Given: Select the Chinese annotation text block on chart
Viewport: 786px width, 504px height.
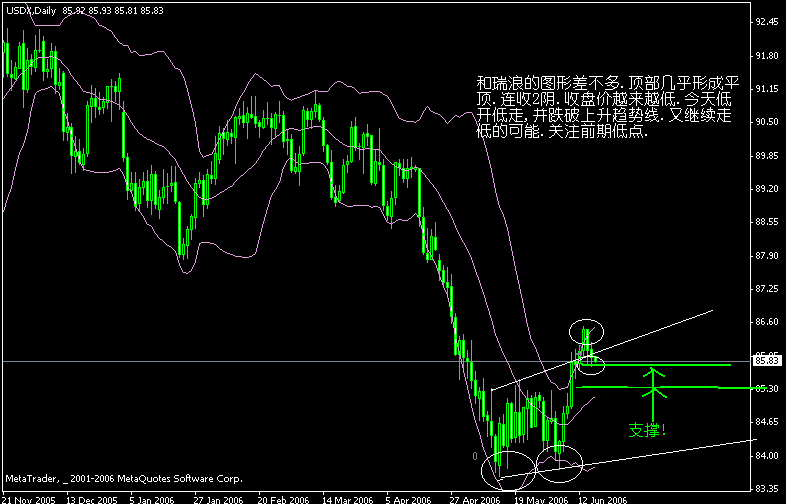Looking at the screenshot, I should click(x=608, y=108).
